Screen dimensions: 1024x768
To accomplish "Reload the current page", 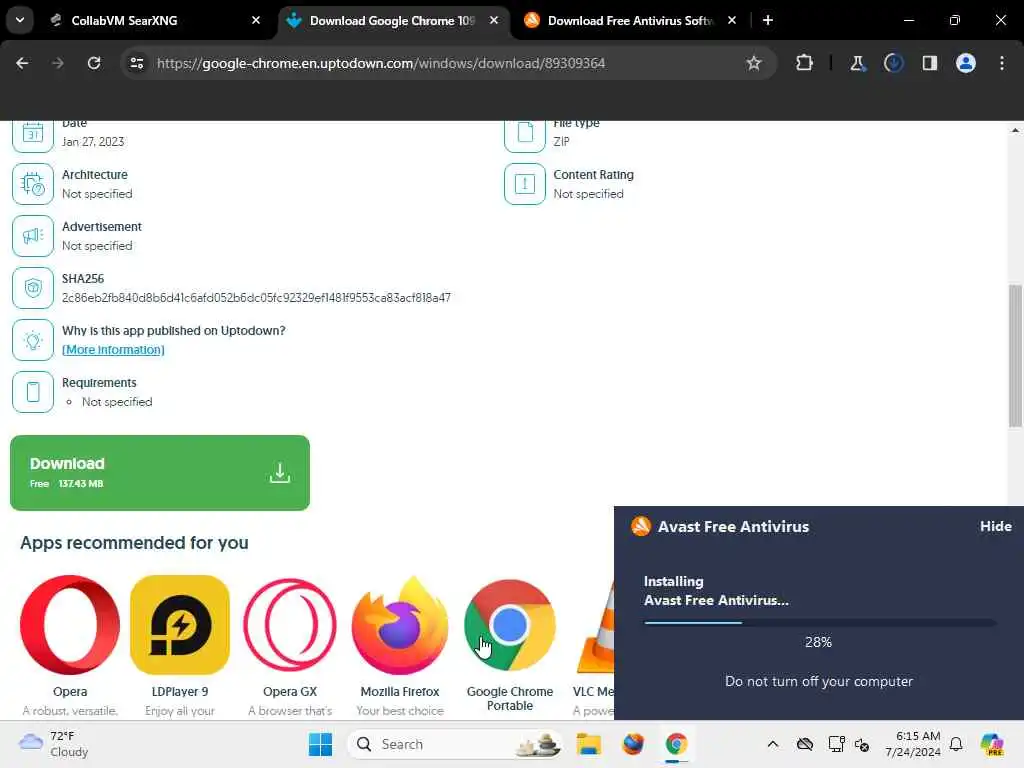I will click(94, 63).
